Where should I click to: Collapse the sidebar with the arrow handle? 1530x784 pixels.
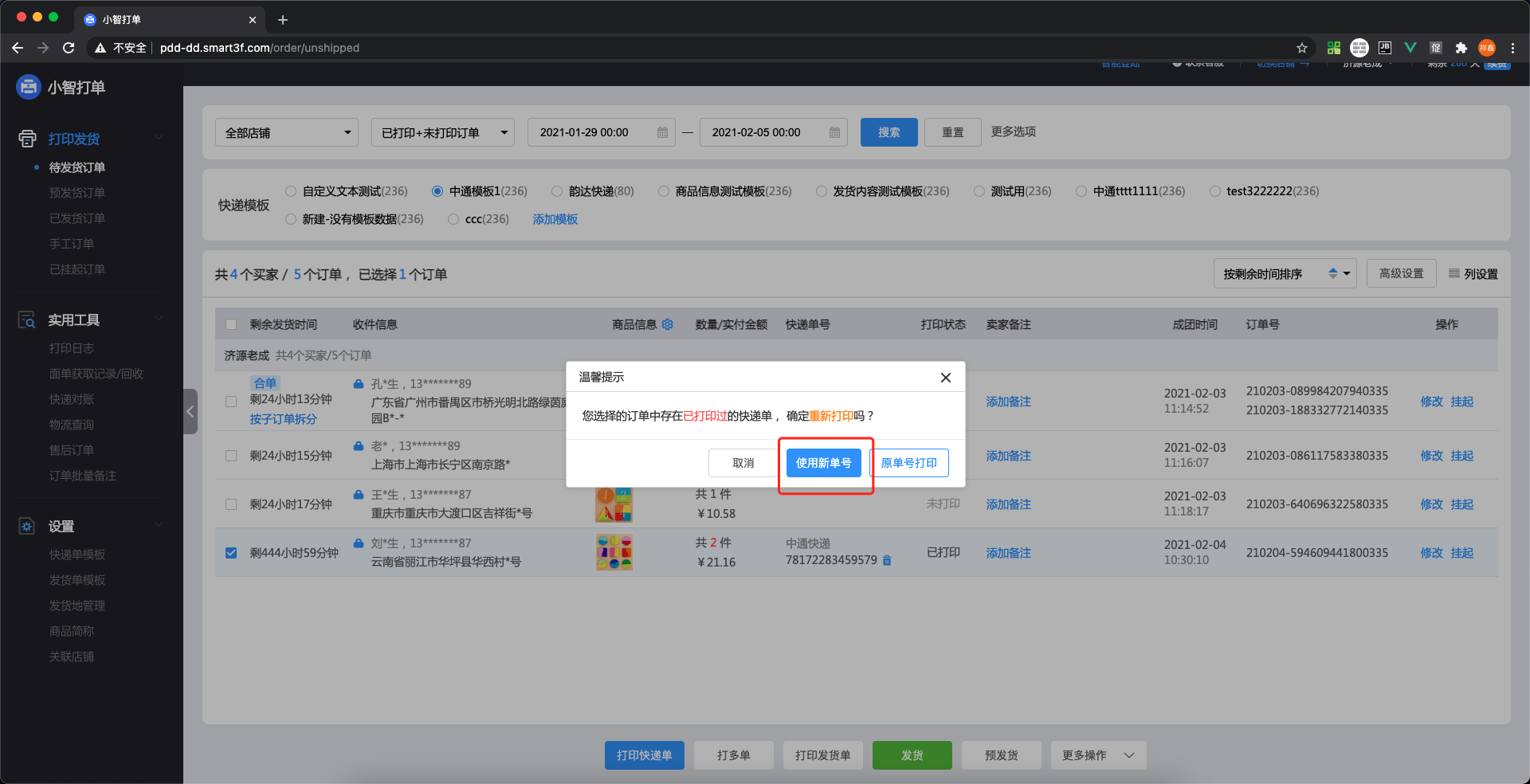click(190, 411)
